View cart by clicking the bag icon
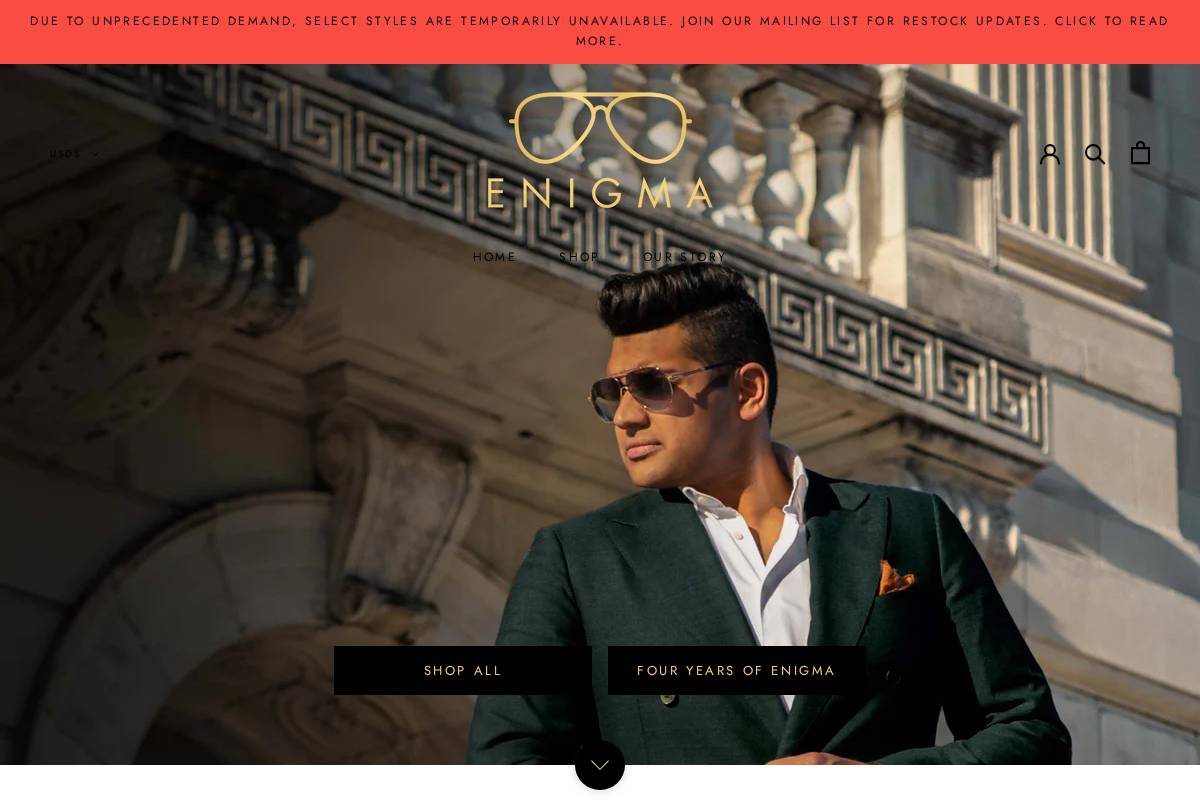1200x800 pixels. (x=1140, y=153)
